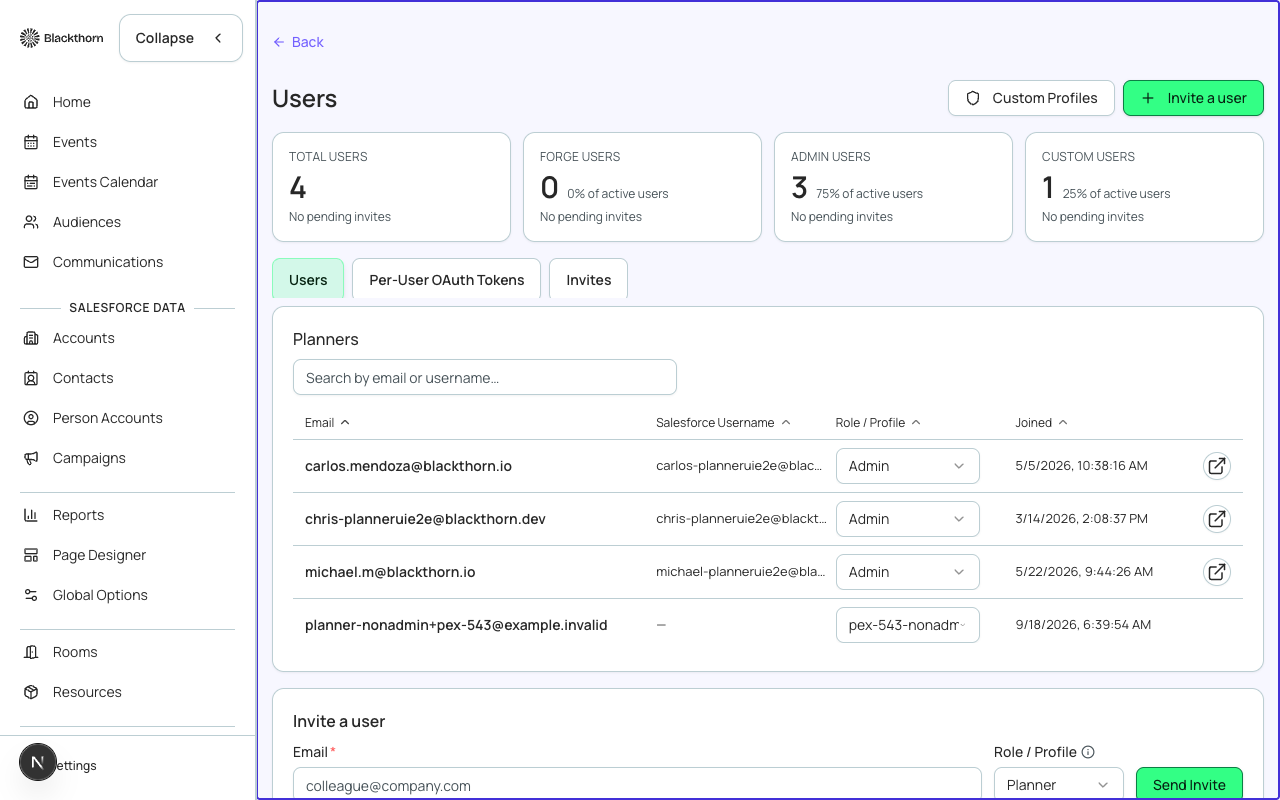Viewport: 1280px width, 800px height.
Task: Go back using the Back link
Action: tap(298, 42)
